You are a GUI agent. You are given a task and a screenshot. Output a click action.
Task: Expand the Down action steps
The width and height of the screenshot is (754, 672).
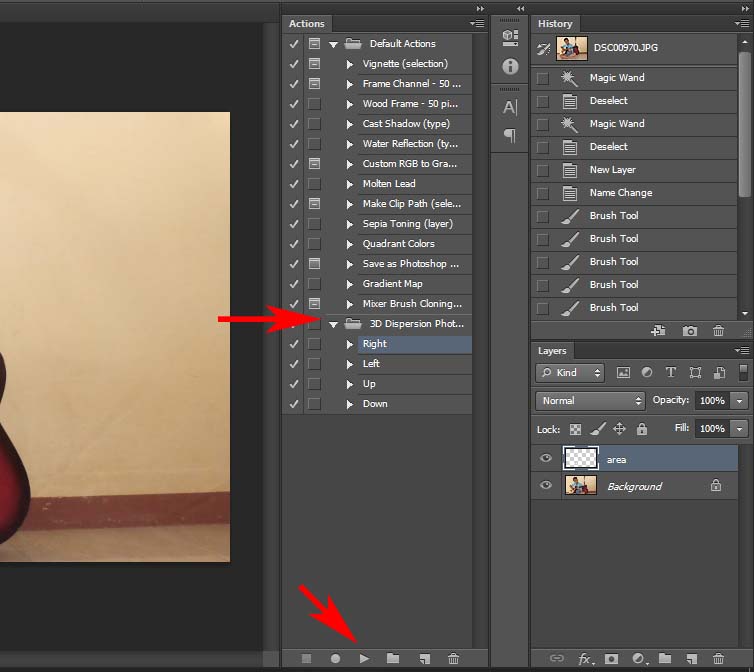point(350,404)
